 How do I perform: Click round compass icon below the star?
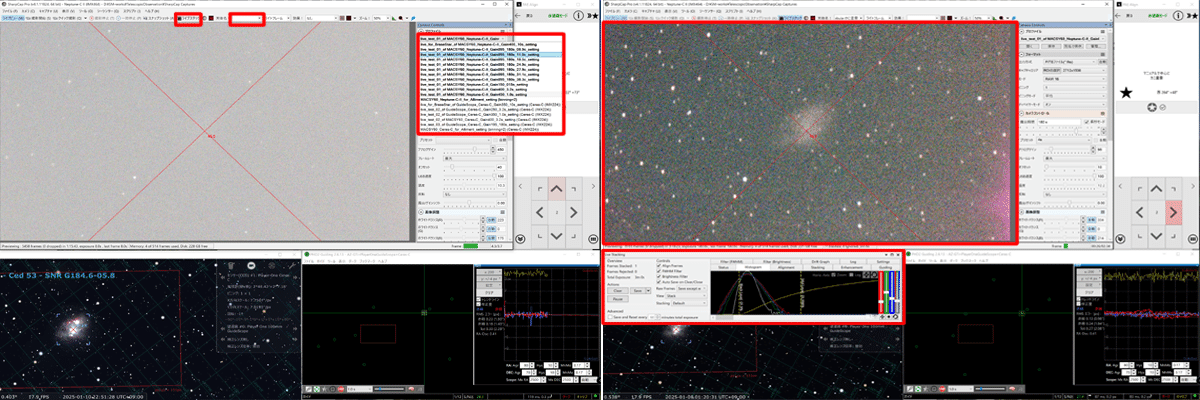1151,107
